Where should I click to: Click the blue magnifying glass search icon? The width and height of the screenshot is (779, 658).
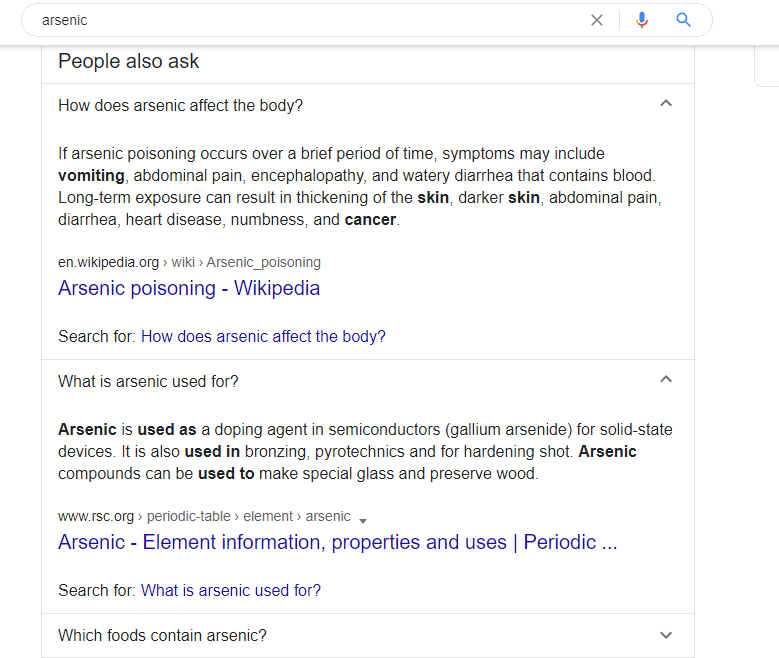point(684,20)
